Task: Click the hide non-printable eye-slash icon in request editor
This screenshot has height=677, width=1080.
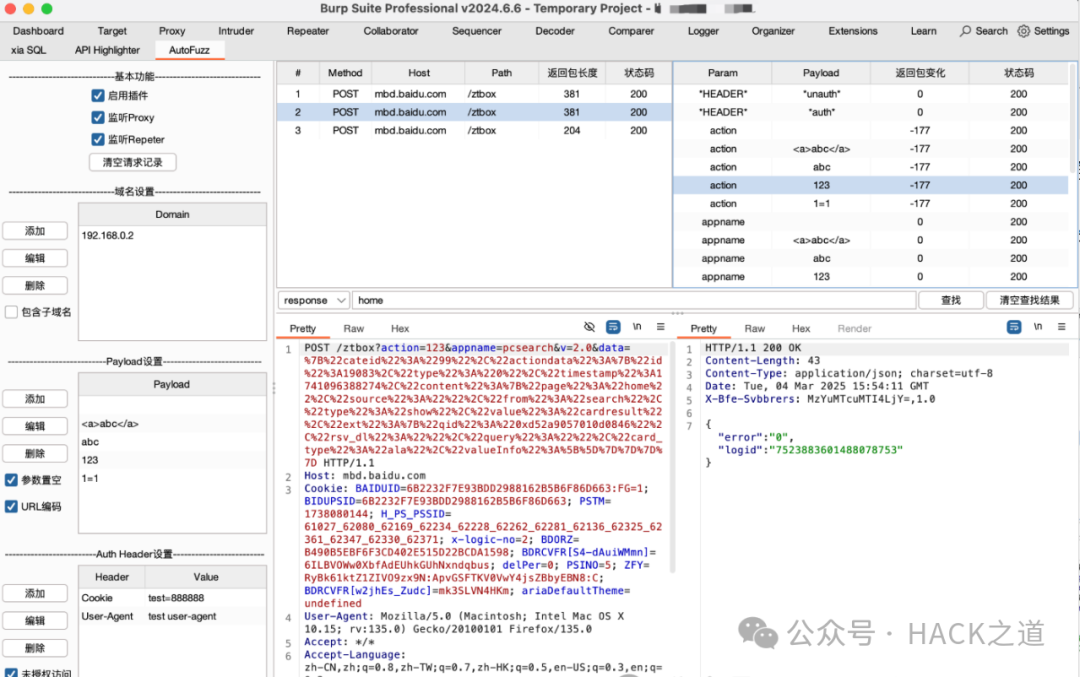Action: tap(589, 327)
